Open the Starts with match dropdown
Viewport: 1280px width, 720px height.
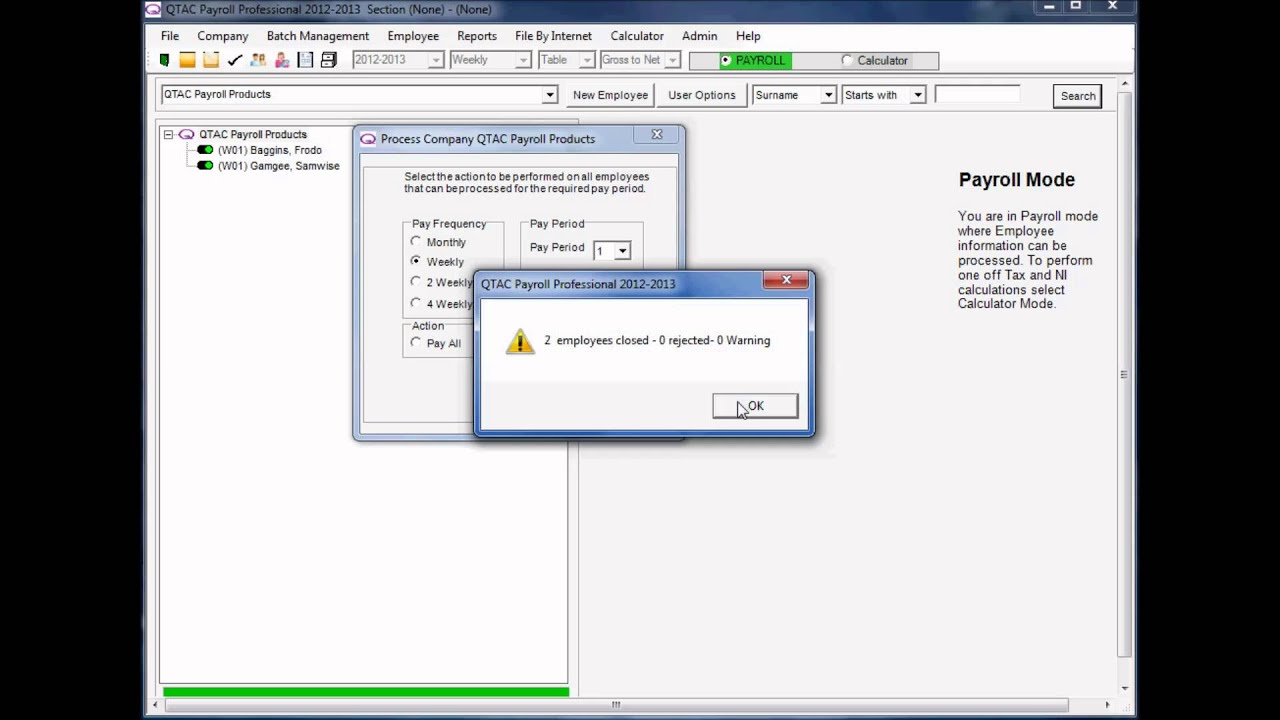(x=917, y=95)
